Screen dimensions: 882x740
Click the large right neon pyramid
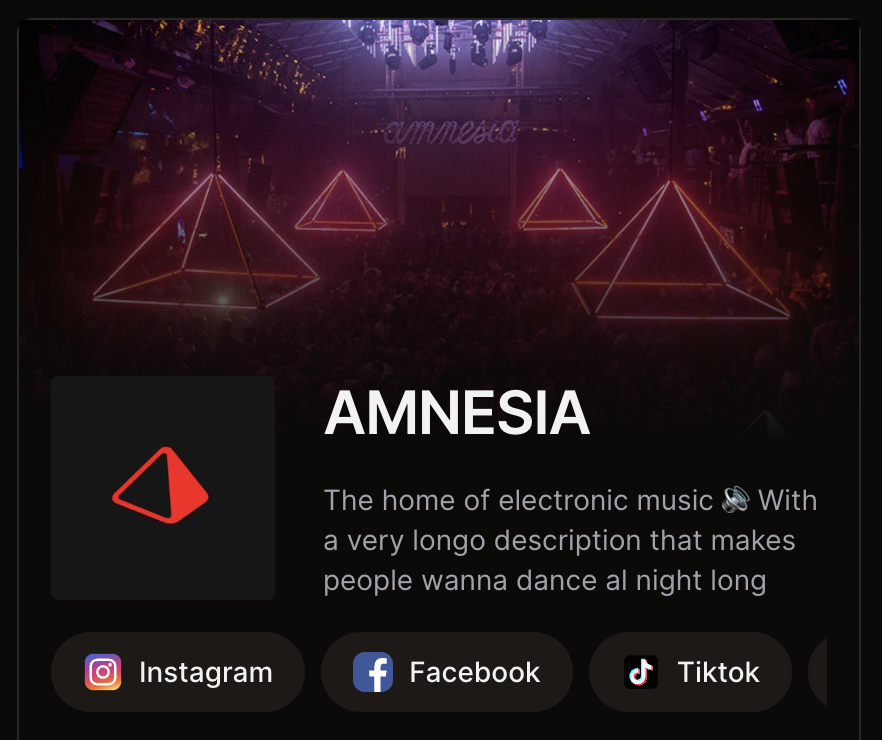coord(681,250)
